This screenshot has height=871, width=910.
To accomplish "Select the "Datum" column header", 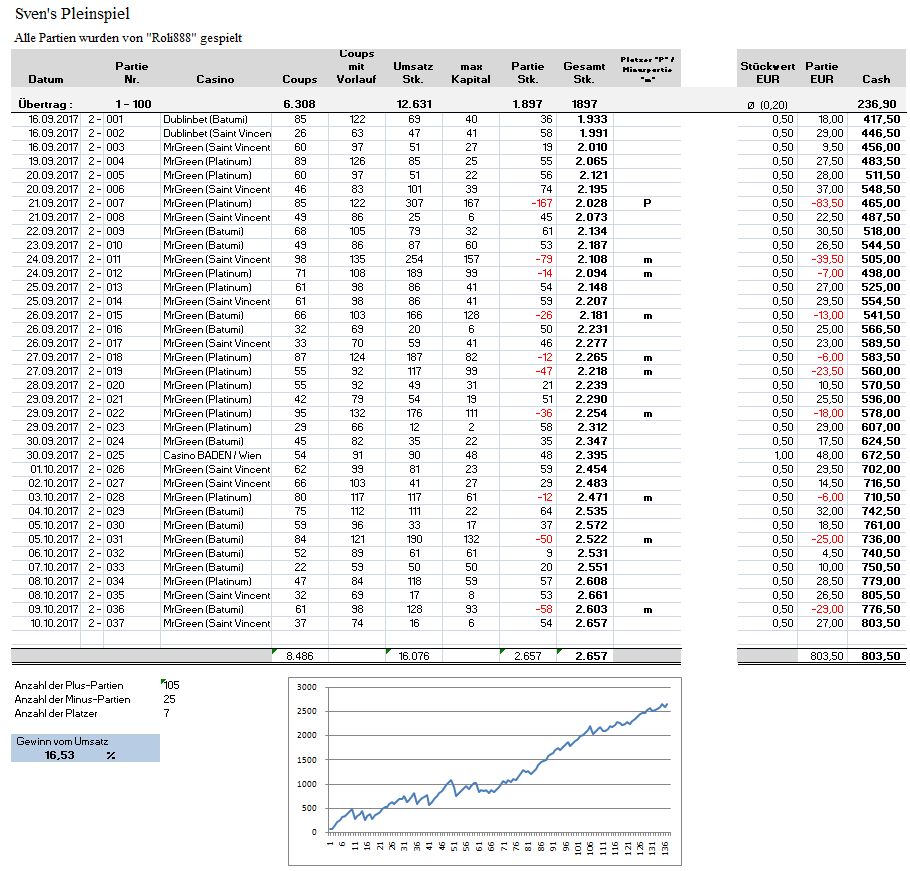I will coord(46,79).
